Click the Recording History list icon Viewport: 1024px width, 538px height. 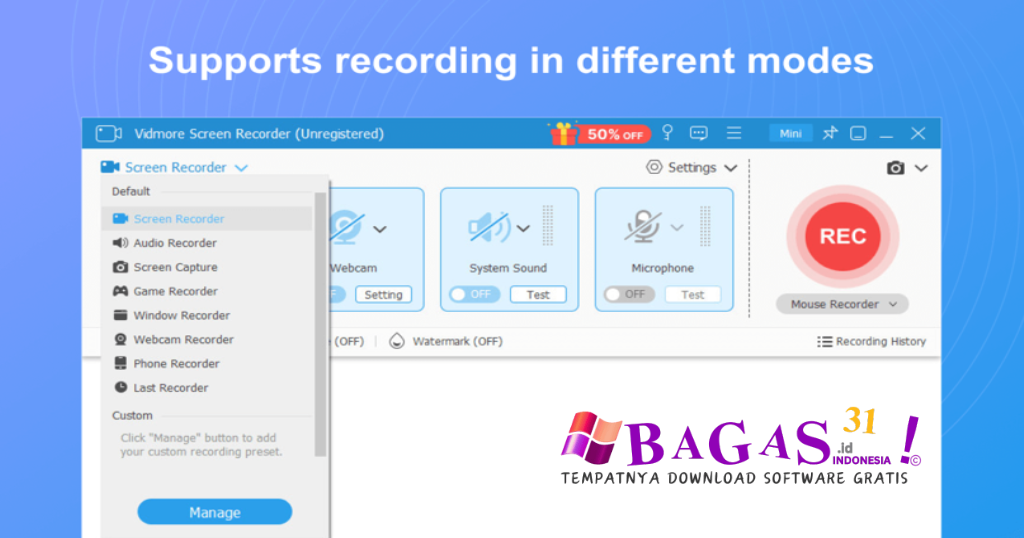pos(824,341)
